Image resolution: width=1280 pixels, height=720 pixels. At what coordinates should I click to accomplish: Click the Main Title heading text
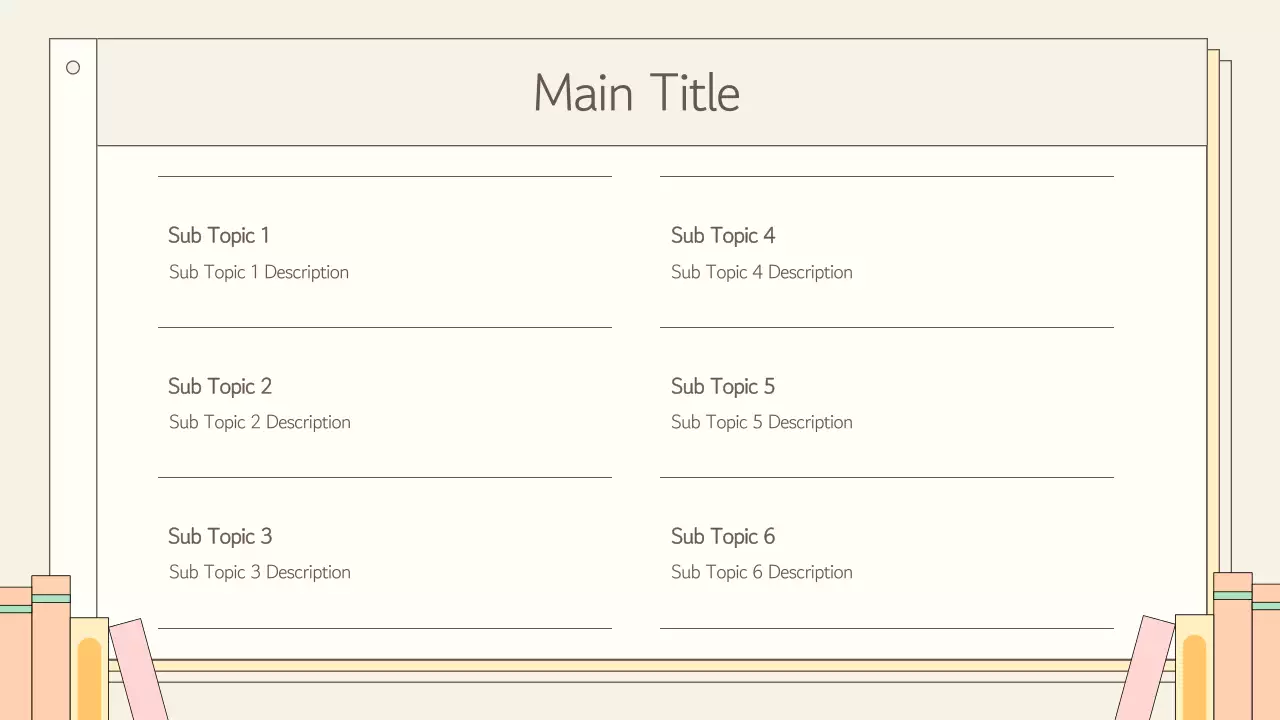coord(636,93)
